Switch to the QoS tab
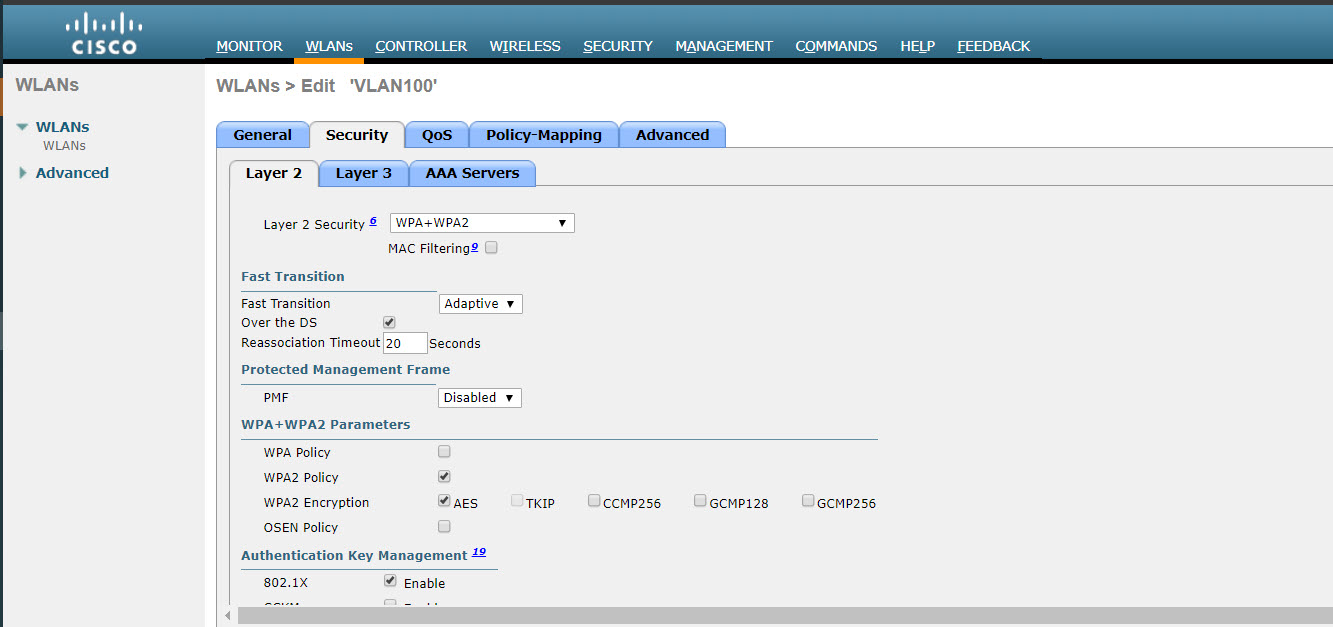This screenshot has width=1333, height=627. point(436,134)
